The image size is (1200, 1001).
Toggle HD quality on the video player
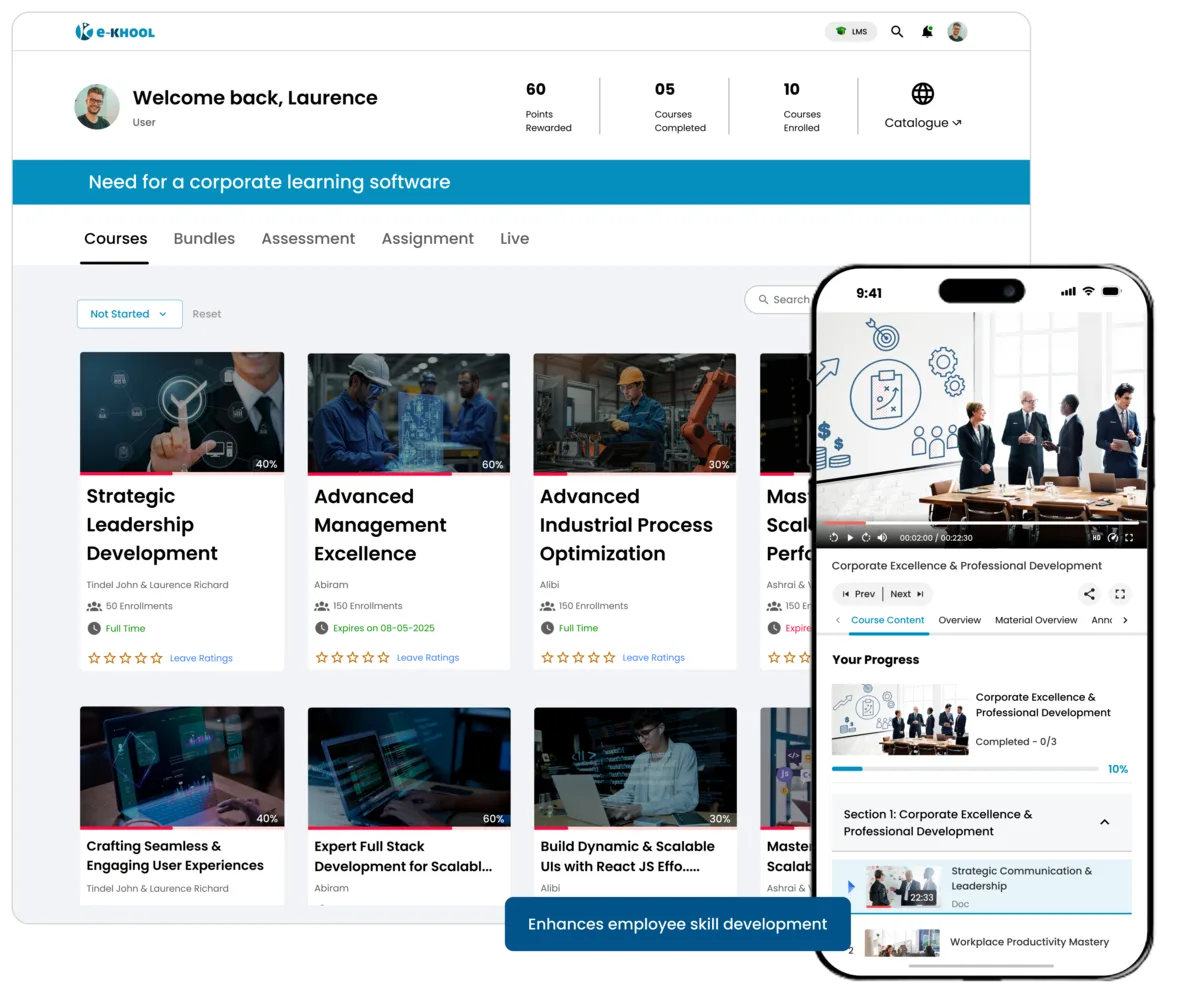click(1097, 537)
